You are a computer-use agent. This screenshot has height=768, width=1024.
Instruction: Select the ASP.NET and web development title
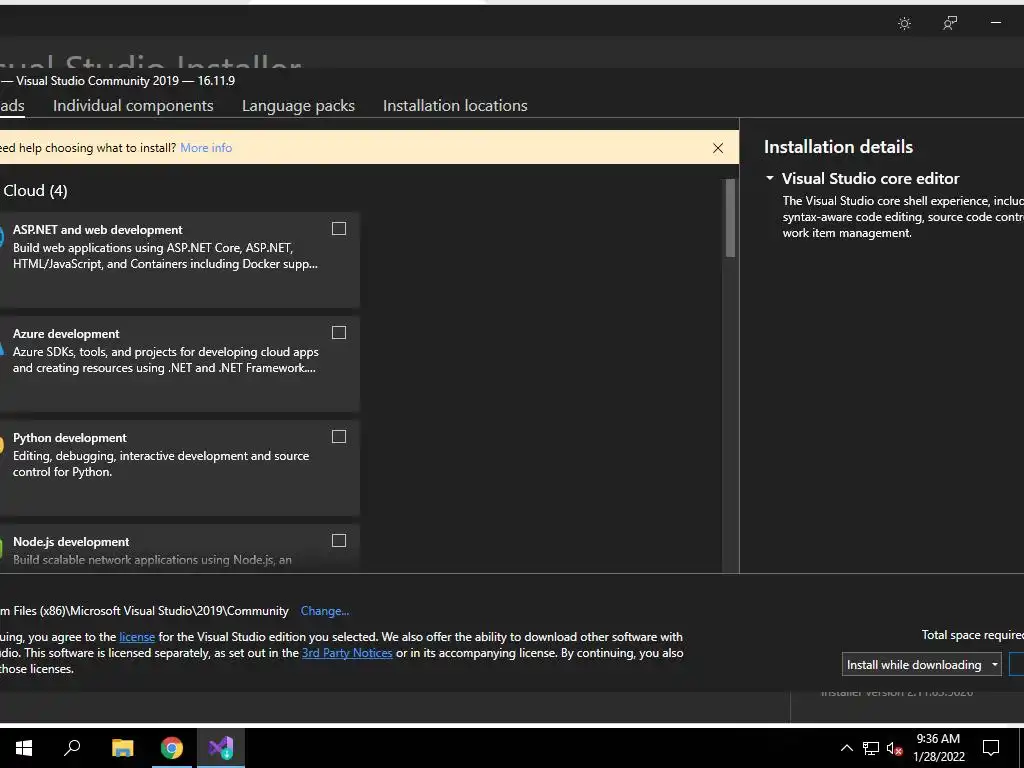(98, 230)
